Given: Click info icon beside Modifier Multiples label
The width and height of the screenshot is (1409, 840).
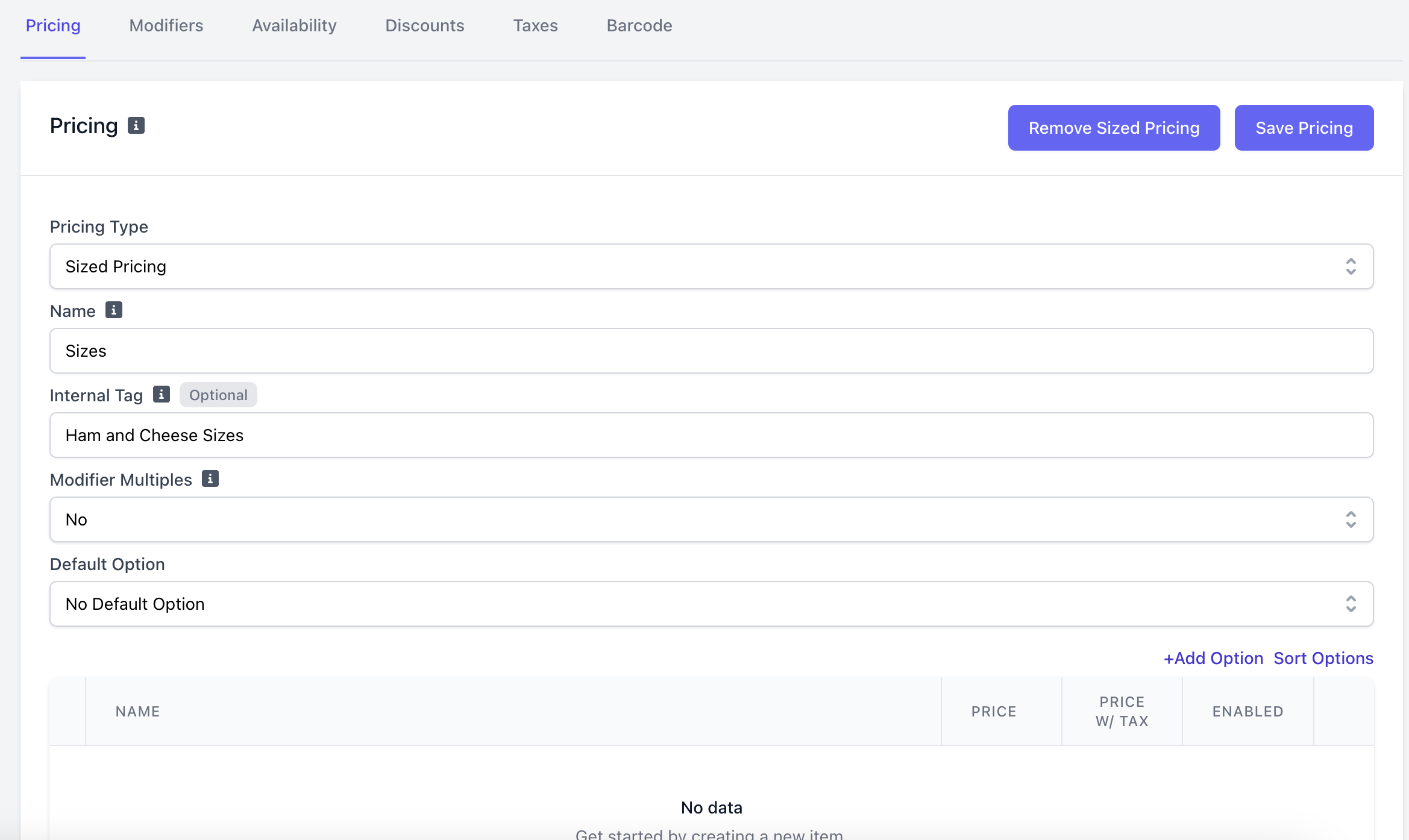Looking at the screenshot, I should coord(210,478).
